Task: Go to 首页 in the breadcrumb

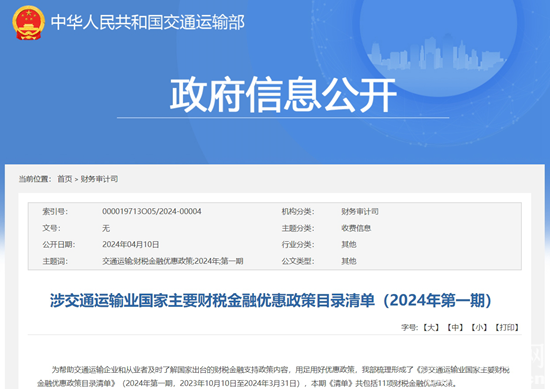Action: coord(65,179)
